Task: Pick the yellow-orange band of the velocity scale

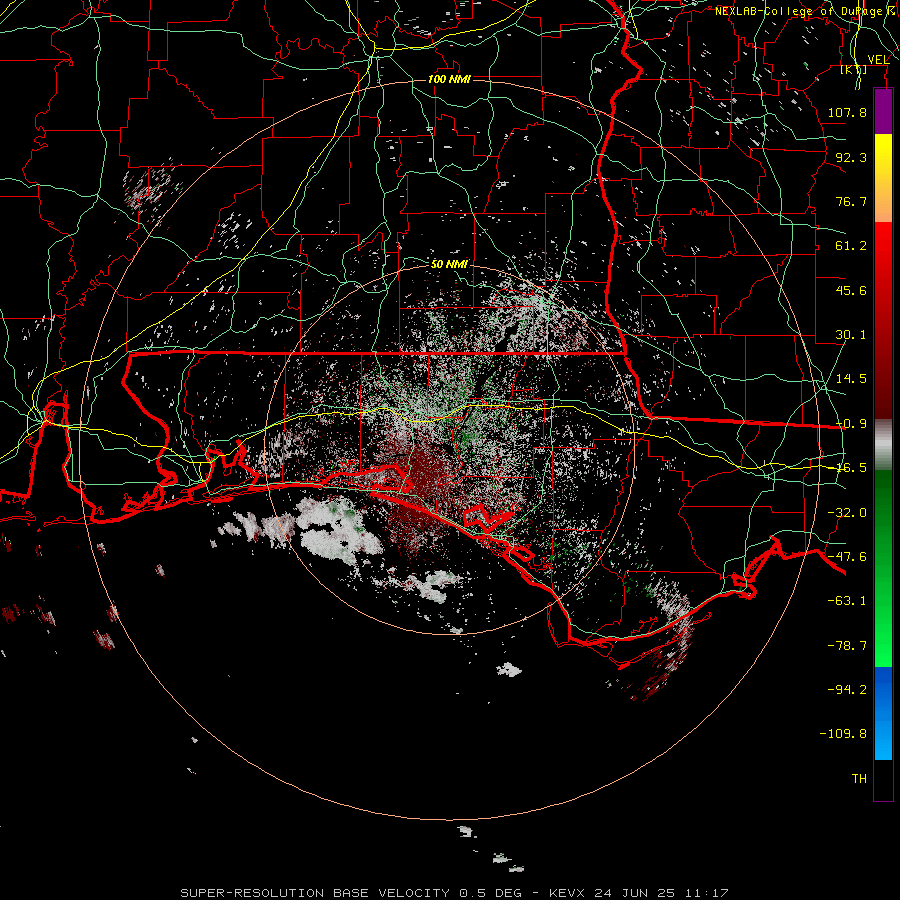Action: coord(883,178)
